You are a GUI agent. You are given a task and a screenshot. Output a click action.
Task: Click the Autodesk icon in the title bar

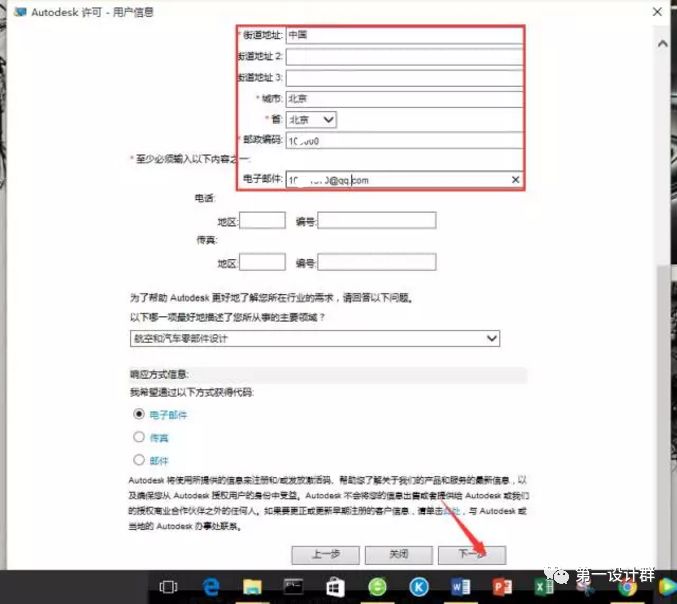click(20, 12)
